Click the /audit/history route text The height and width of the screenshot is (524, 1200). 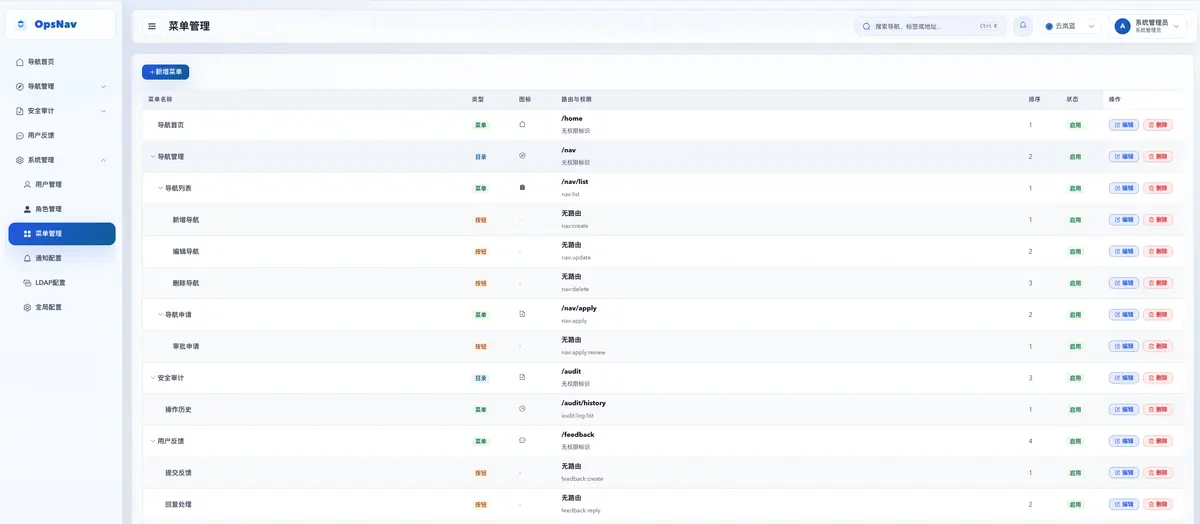(583, 403)
